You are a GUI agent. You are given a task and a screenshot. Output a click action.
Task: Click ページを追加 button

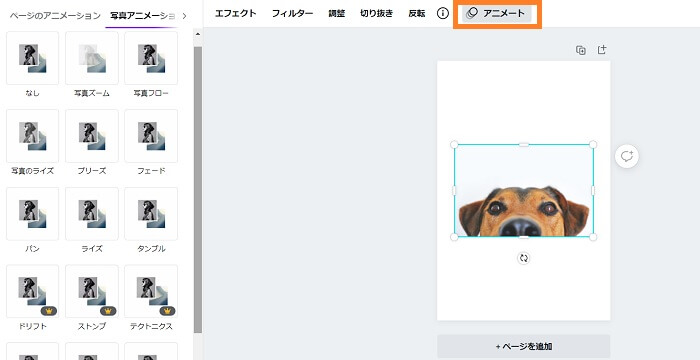524,346
